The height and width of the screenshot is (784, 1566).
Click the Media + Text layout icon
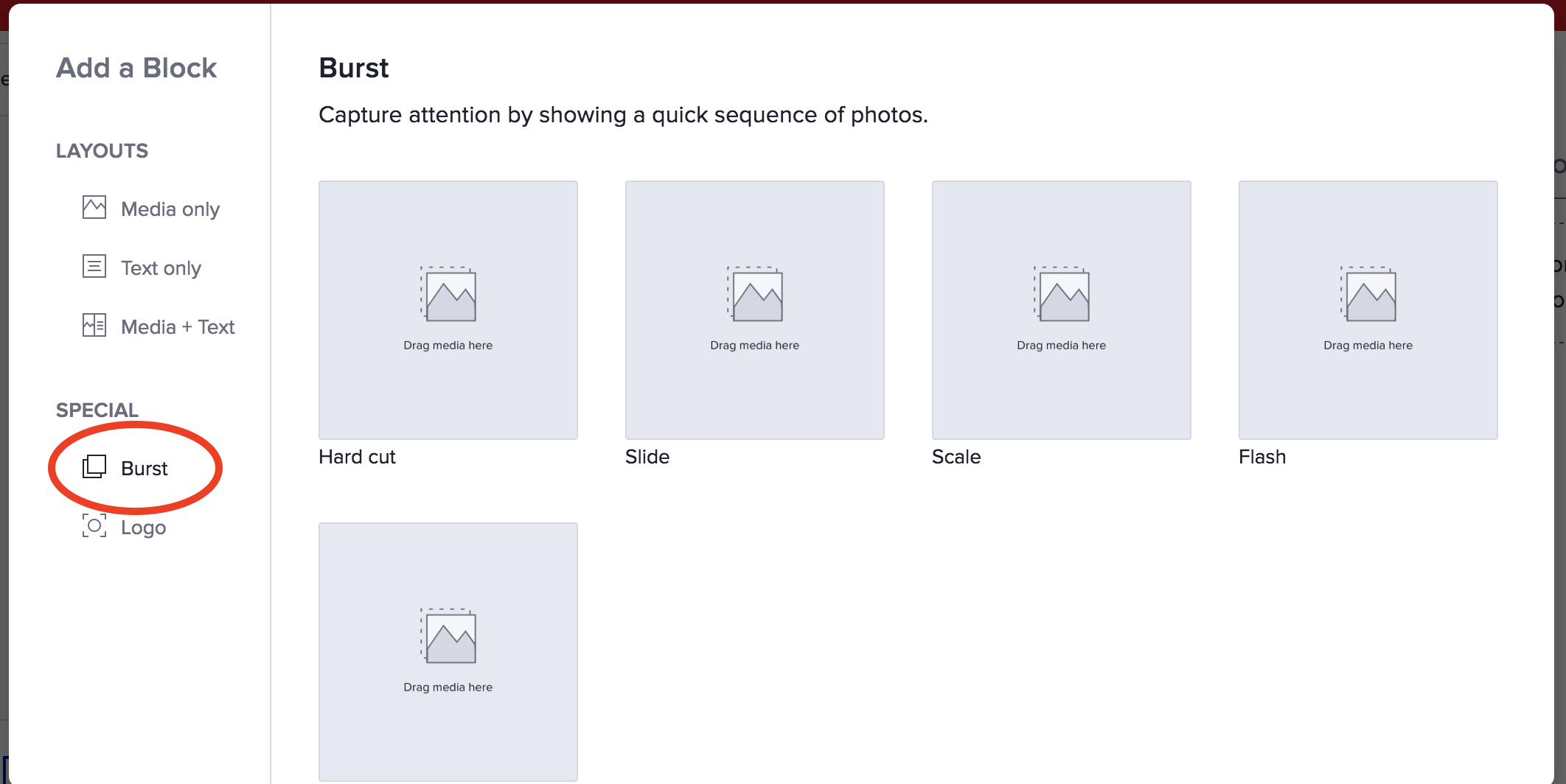pyautogui.click(x=94, y=325)
